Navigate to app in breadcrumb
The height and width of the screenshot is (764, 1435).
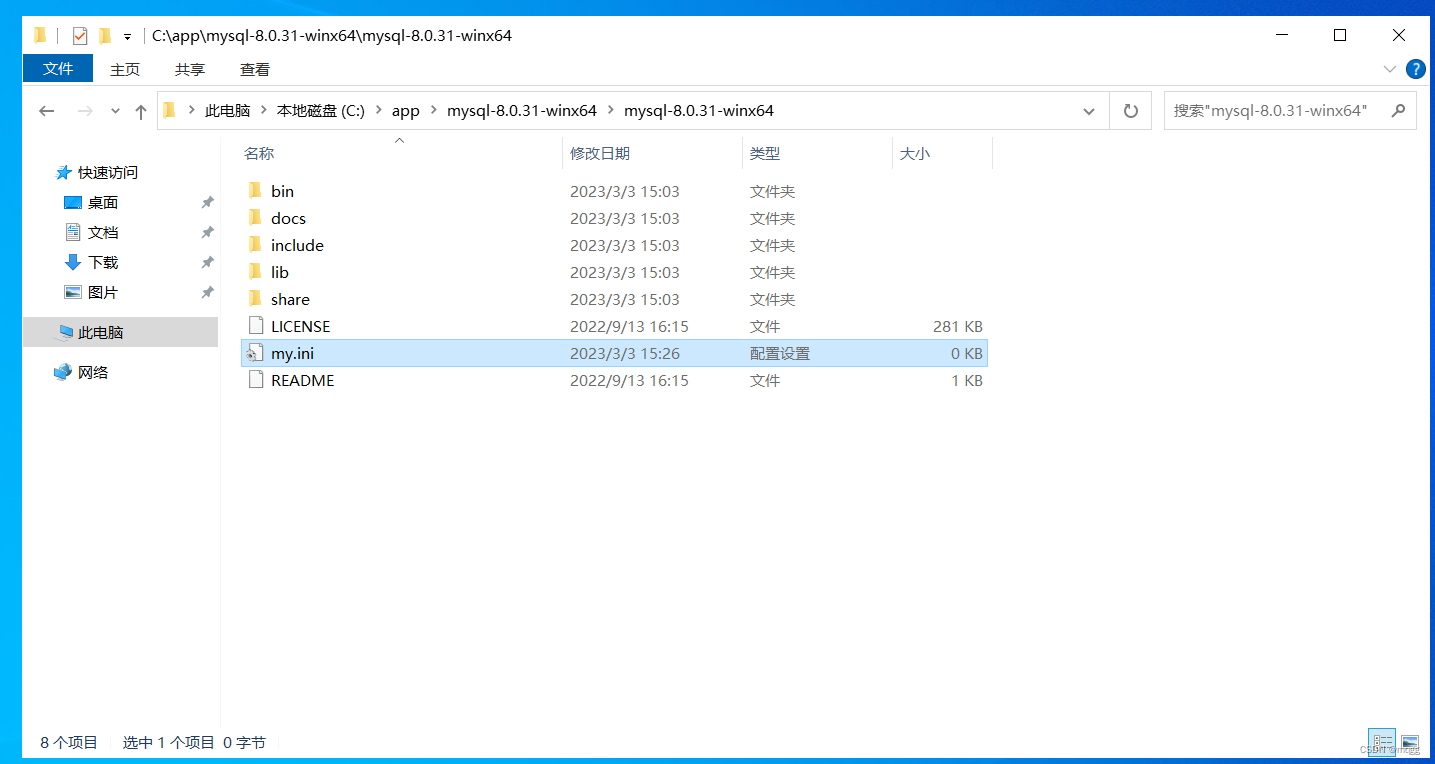point(406,111)
